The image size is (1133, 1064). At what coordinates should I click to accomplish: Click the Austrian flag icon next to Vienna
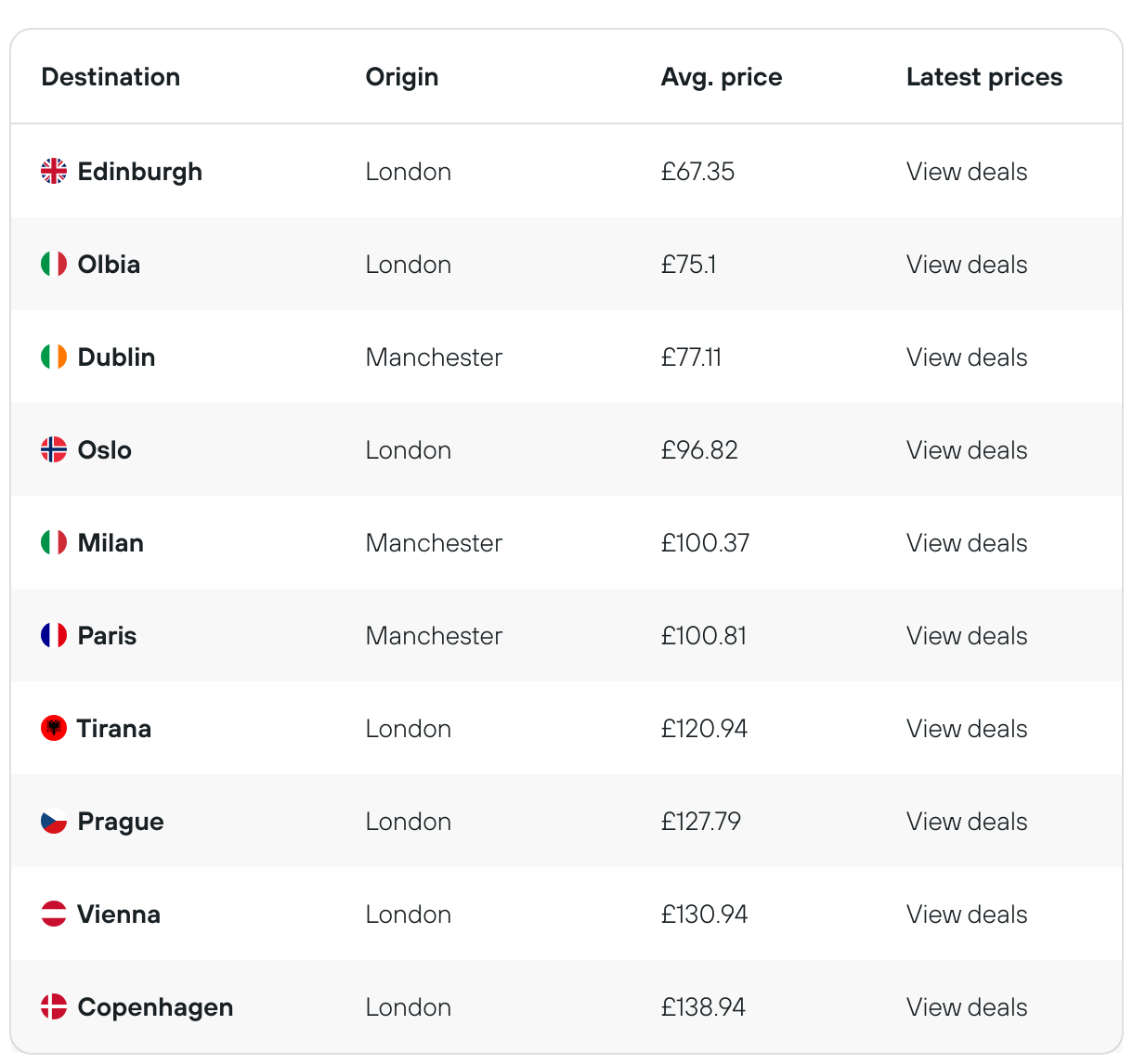click(54, 914)
